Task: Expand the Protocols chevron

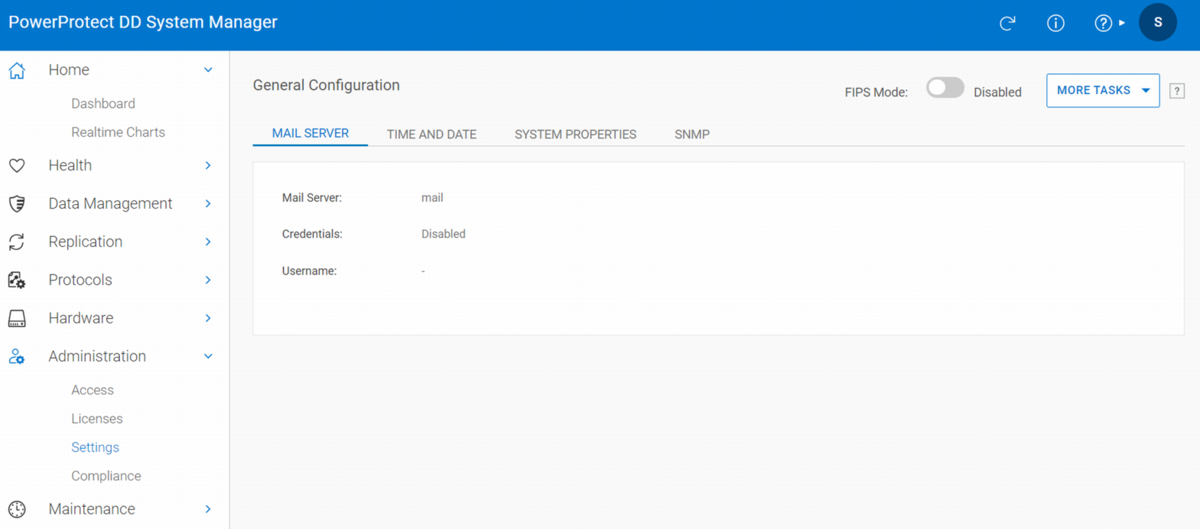Action: point(208,280)
